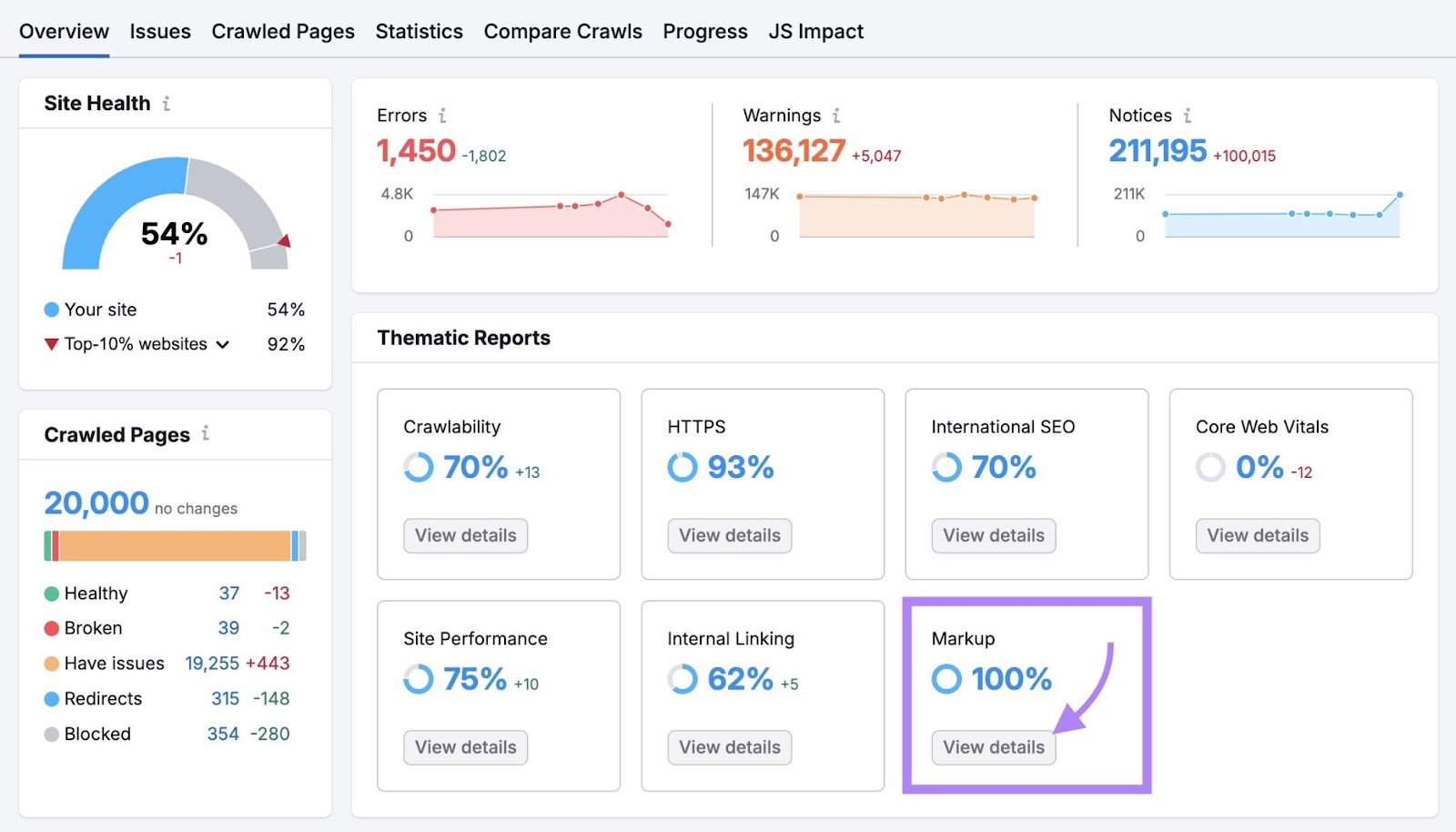Toggle the Healthy pages legend item

tap(94, 593)
